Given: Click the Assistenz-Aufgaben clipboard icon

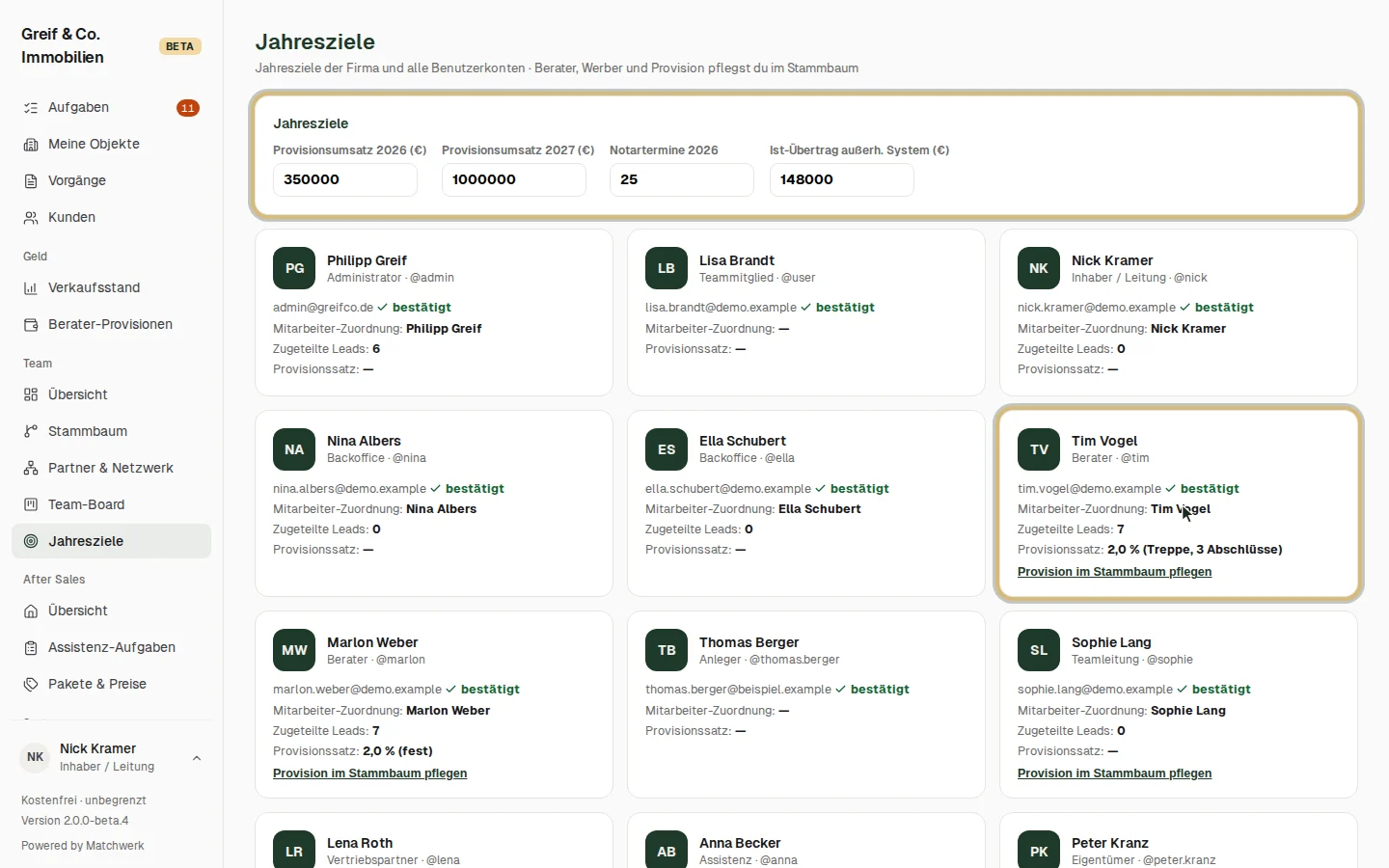Looking at the screenshot, I should pyautogui.click(x=31, y=648).
